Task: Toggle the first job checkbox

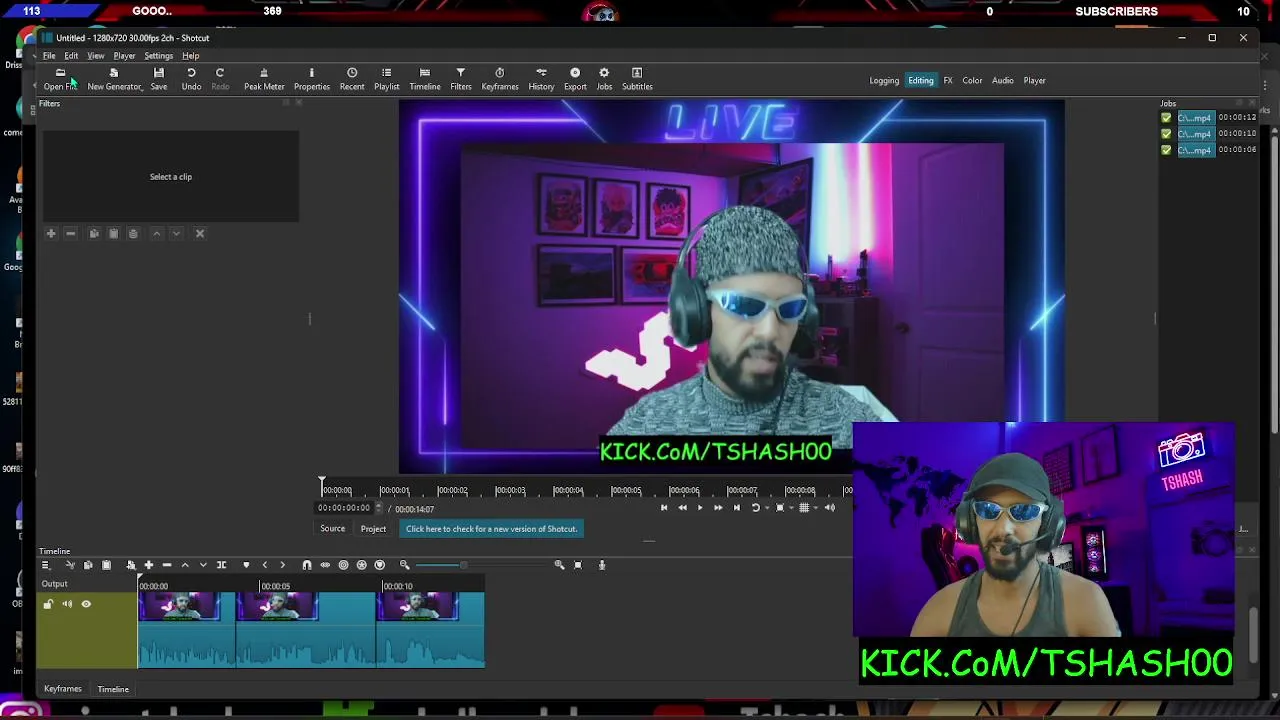Action: click(1166, 118)
